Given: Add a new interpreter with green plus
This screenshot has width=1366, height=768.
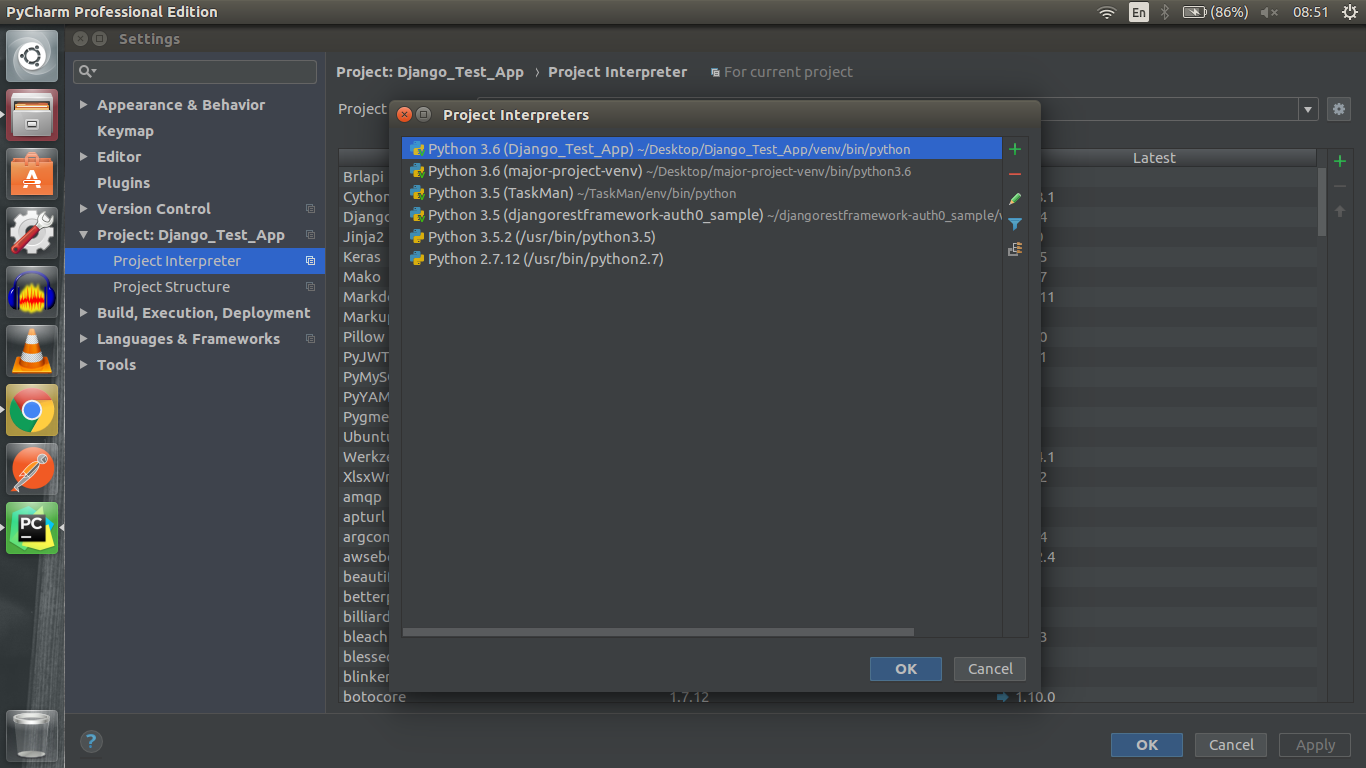Looking at the screenshot, I should tap(1015, 149).
